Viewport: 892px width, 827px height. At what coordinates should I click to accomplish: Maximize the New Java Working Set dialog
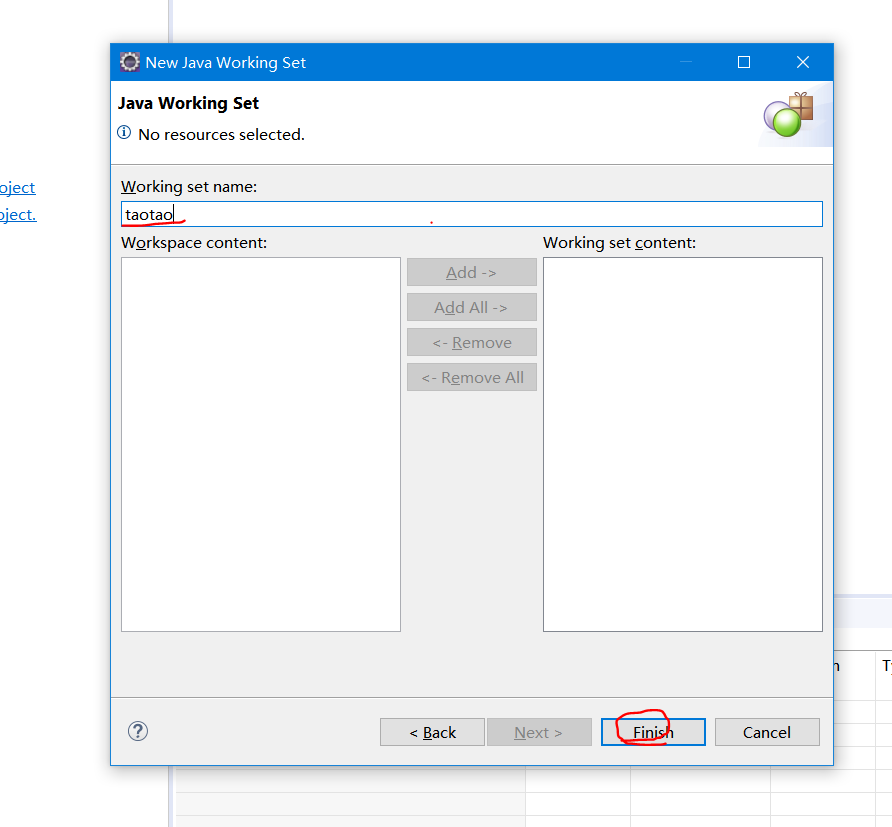point(744,62)
